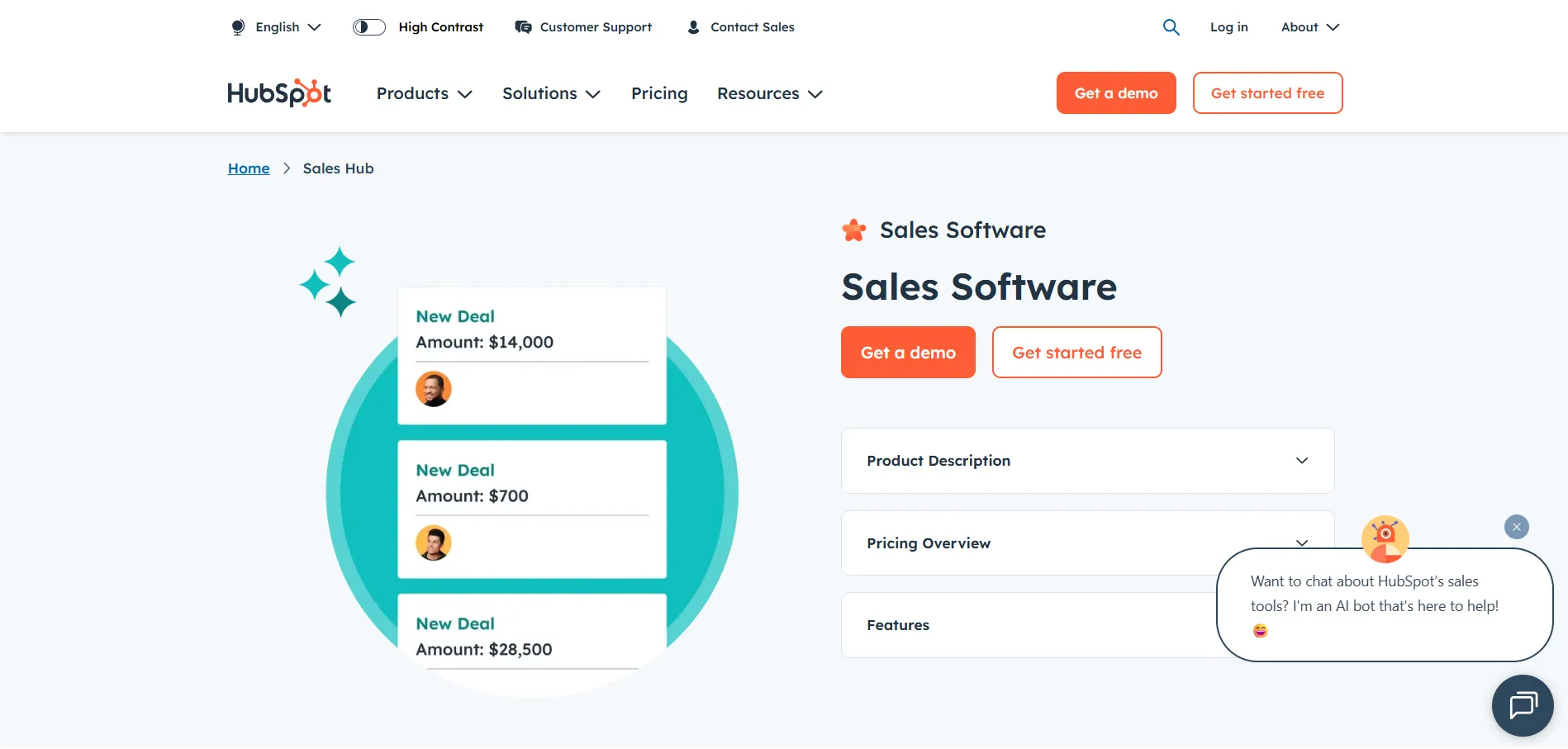Expand the Solutions menu
Image resolution: width=1568 pixels, height=749 pixels.
click(551, 93)
